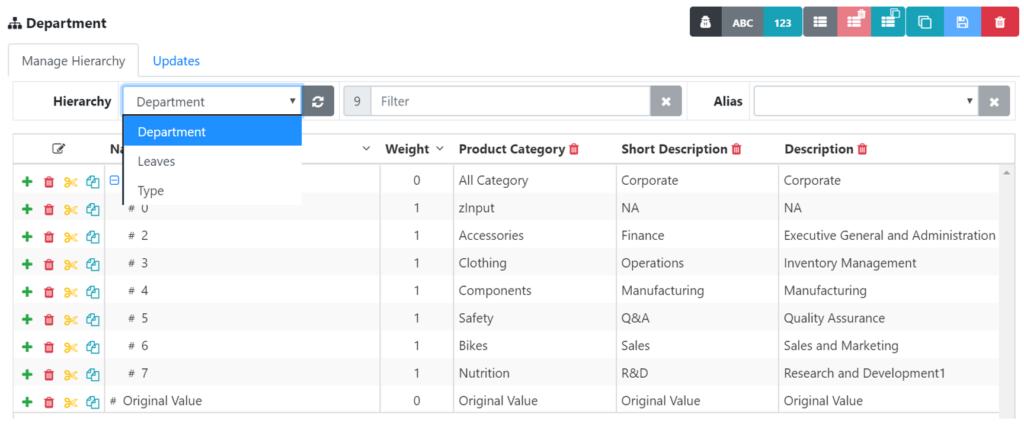
Task: Open the Alias dropdown
Action: pyautogui.click(x=865, y=101)
